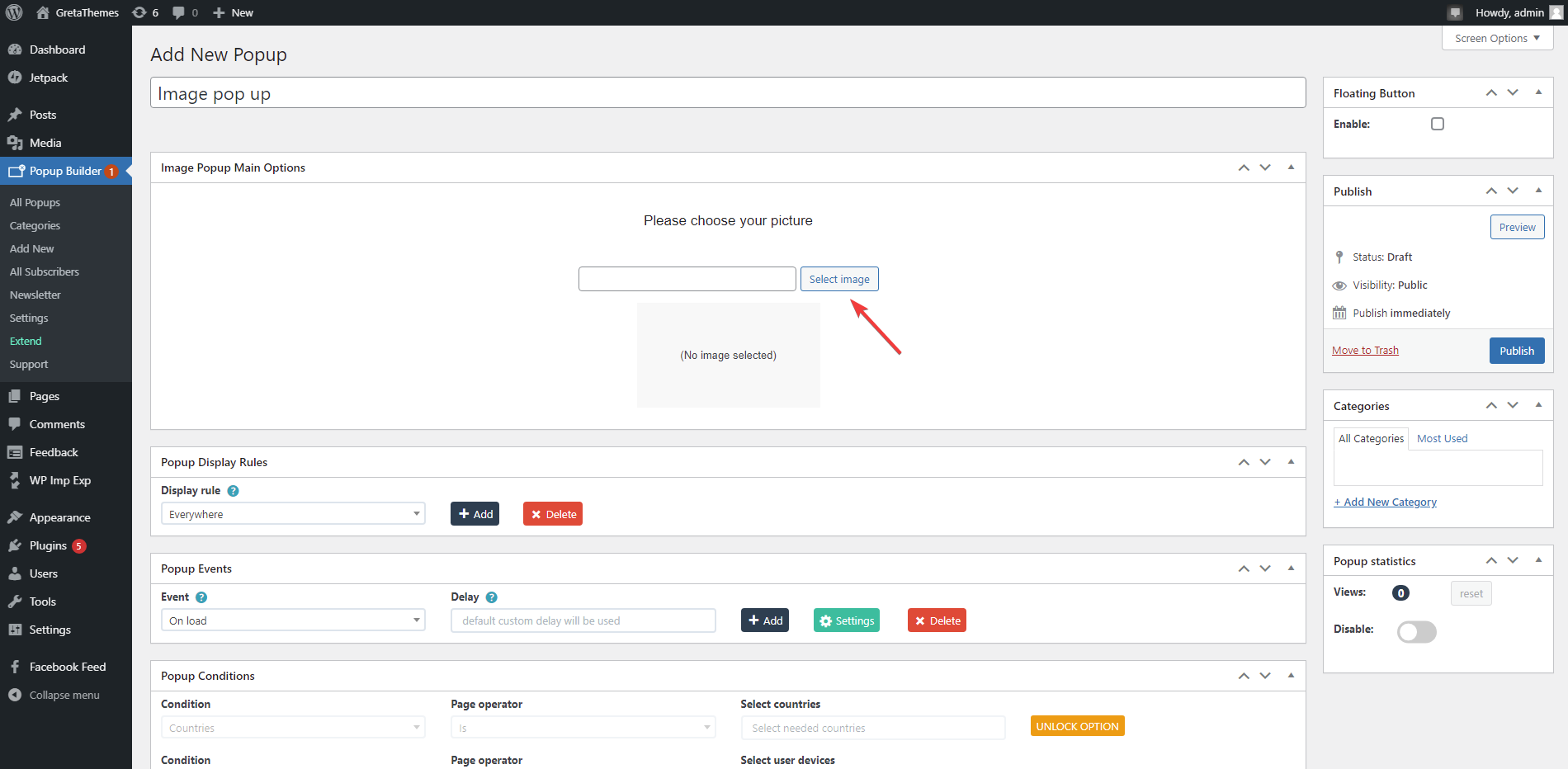Image resolution: width=1568 pixels, height=769 pixels.
Task: Click the admin user avatar
Action: (1556, 12)
